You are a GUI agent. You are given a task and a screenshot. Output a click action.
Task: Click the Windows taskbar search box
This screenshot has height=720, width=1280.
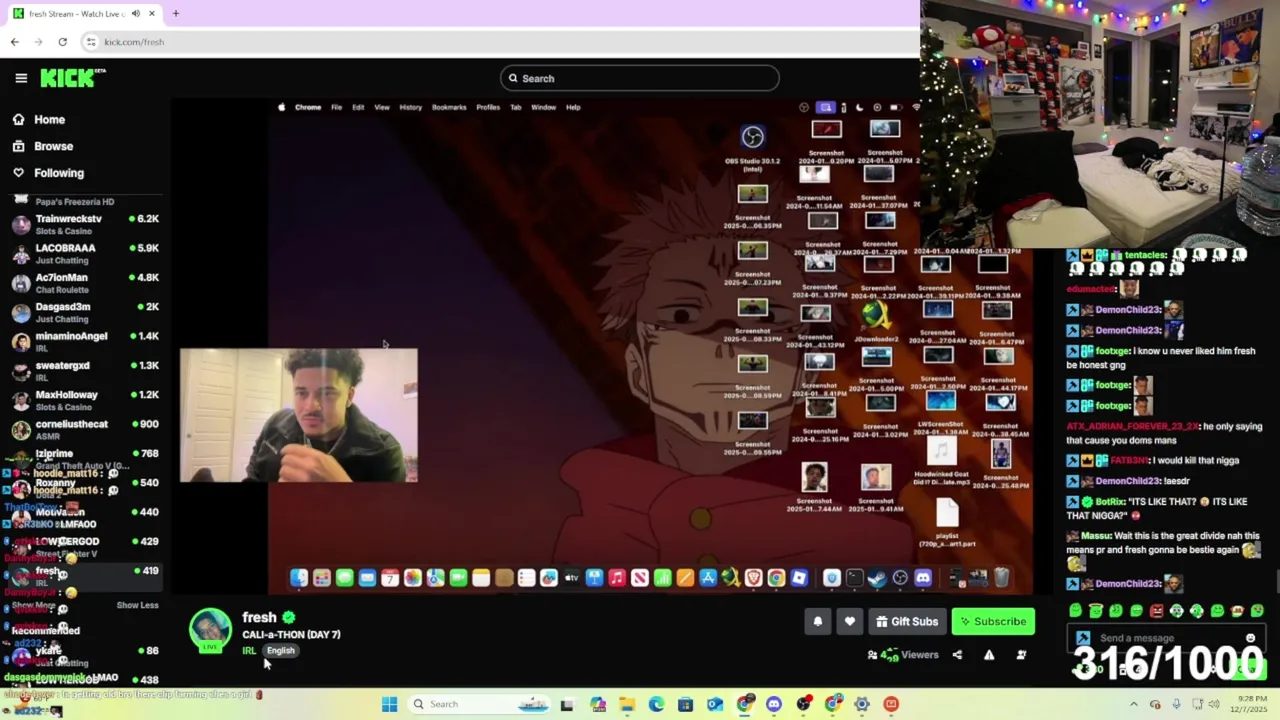click(479, 704)
